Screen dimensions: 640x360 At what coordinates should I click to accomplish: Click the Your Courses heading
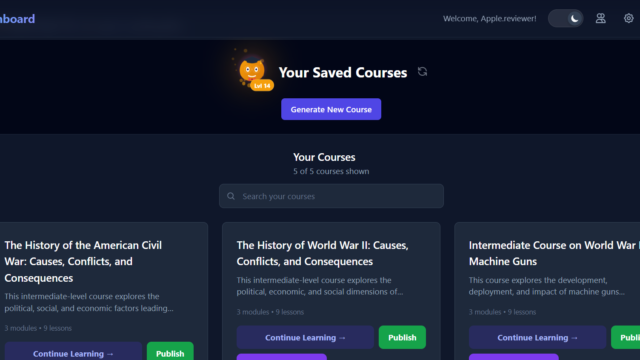[x=324, y=157]
